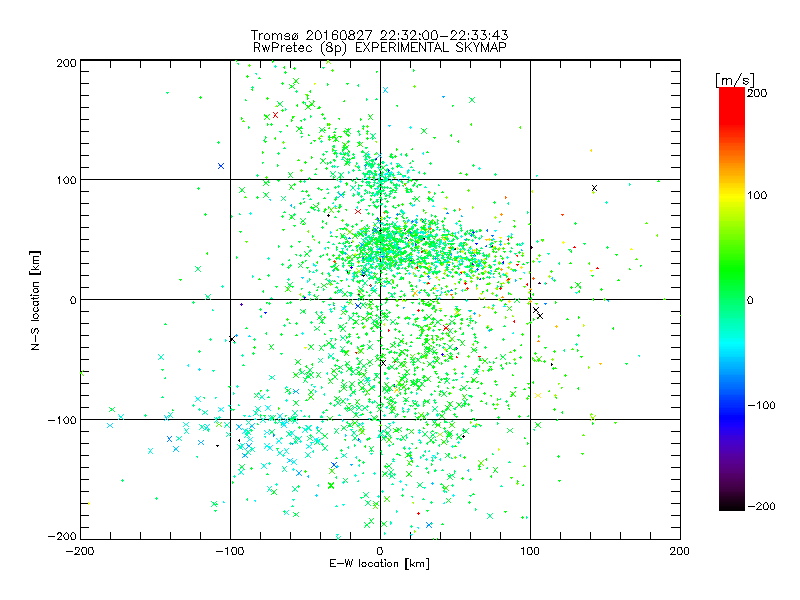Screen dimensions: 800x600
Task: Click the 'E-W location [km]' axis label
Action: pyautogui.click(x=379, y=563)
